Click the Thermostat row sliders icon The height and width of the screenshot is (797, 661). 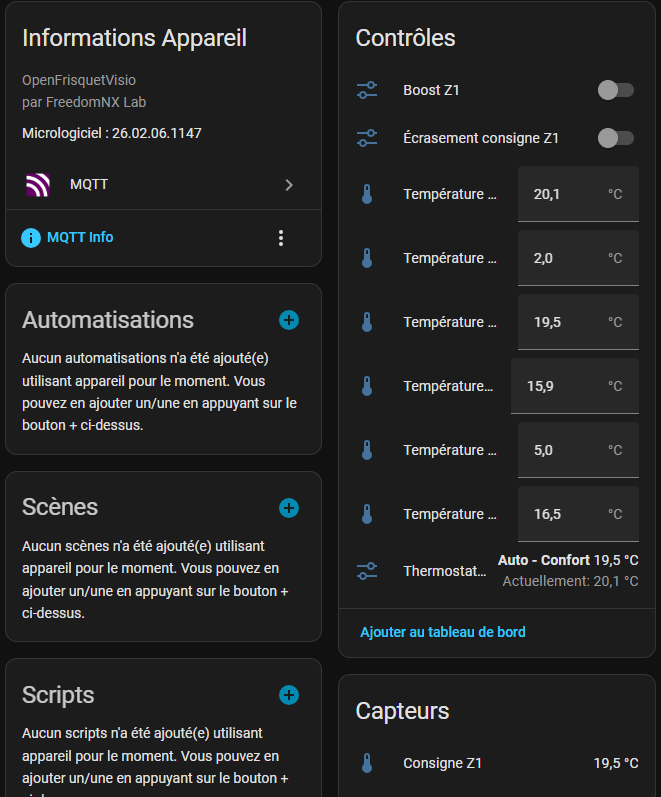coord(367,571)
